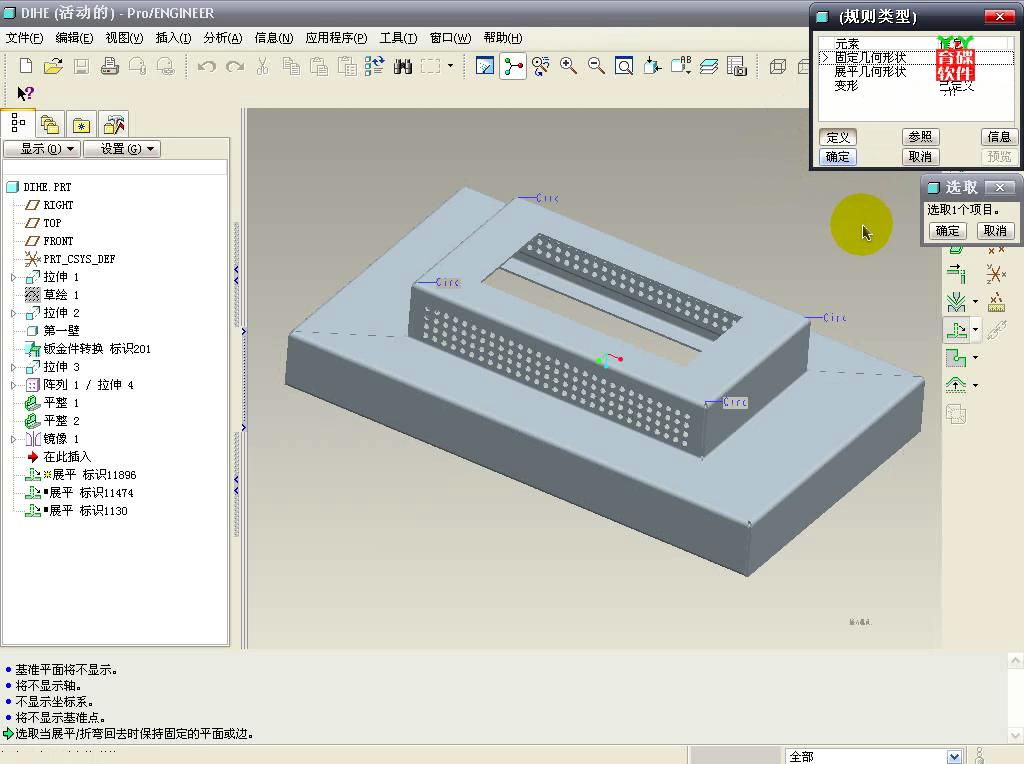Expand the 拉伸 1 tree node
This screenshot has width=1024, height=764.
pyautogui.click(x=14, y=277)
